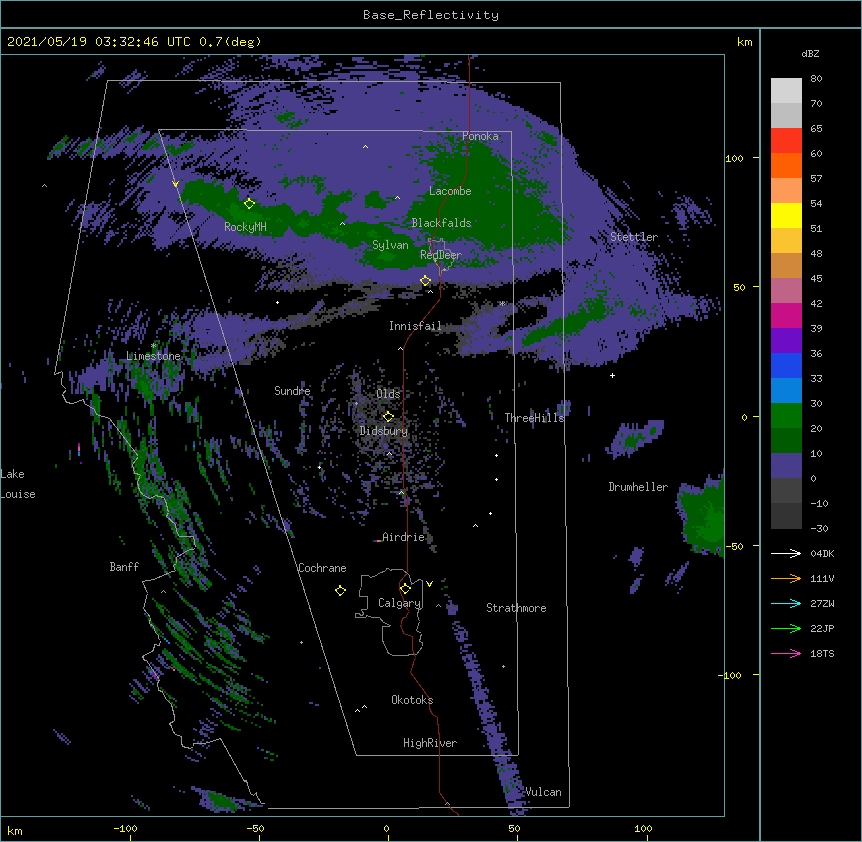Click the Innisfail town label
The height and width of the screenshot is (842, 862).
[415, 326]
